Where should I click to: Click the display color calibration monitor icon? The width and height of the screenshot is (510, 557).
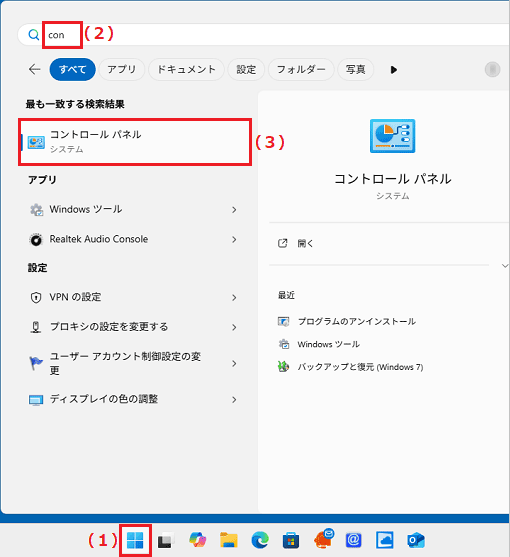(x=36, y=400)
